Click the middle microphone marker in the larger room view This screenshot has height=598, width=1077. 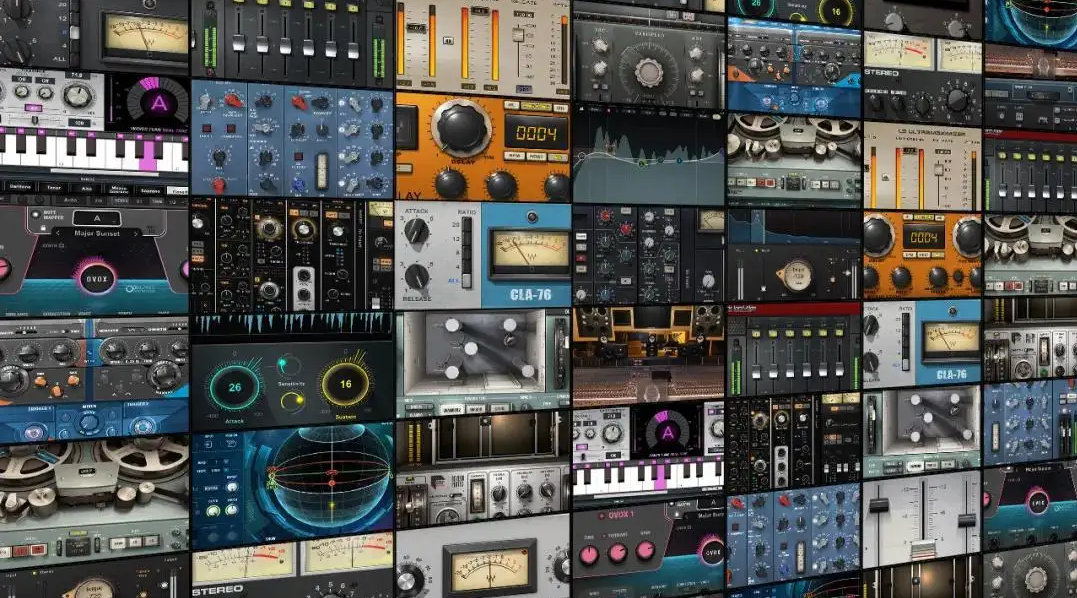coord(471,349)
